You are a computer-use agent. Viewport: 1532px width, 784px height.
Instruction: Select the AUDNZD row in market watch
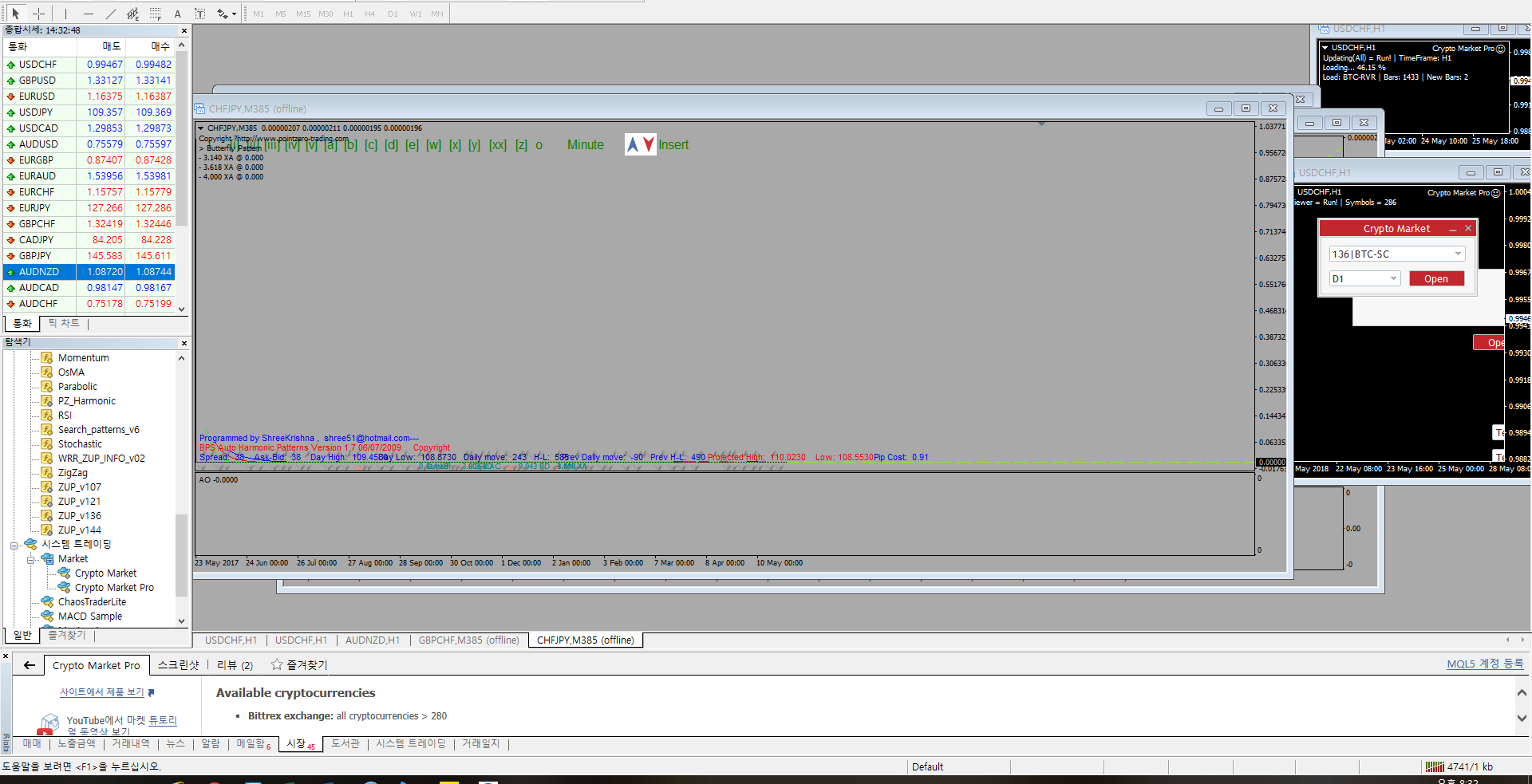89,272
